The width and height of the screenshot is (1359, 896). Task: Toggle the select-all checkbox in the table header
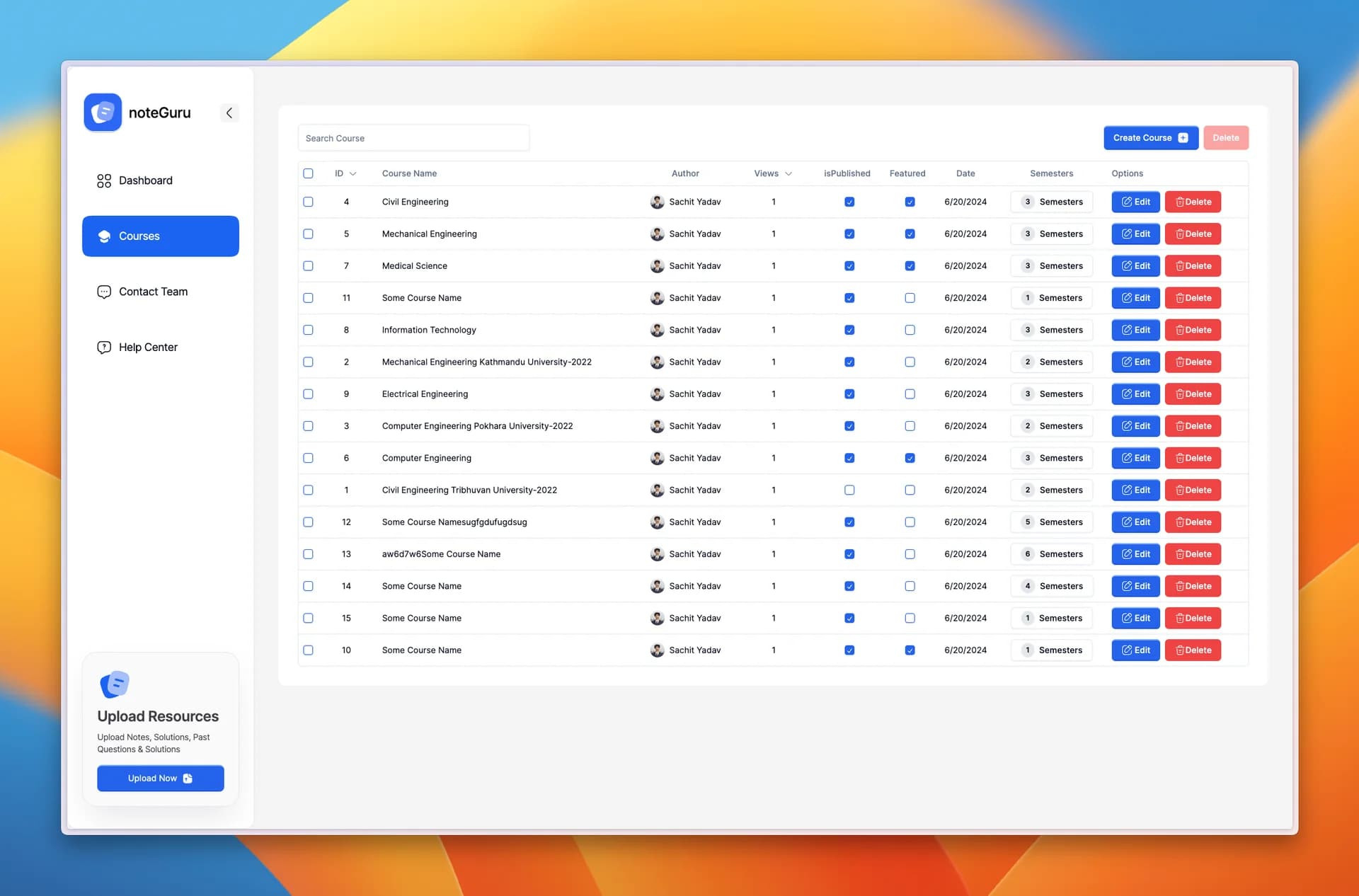[x=308, y=173]
